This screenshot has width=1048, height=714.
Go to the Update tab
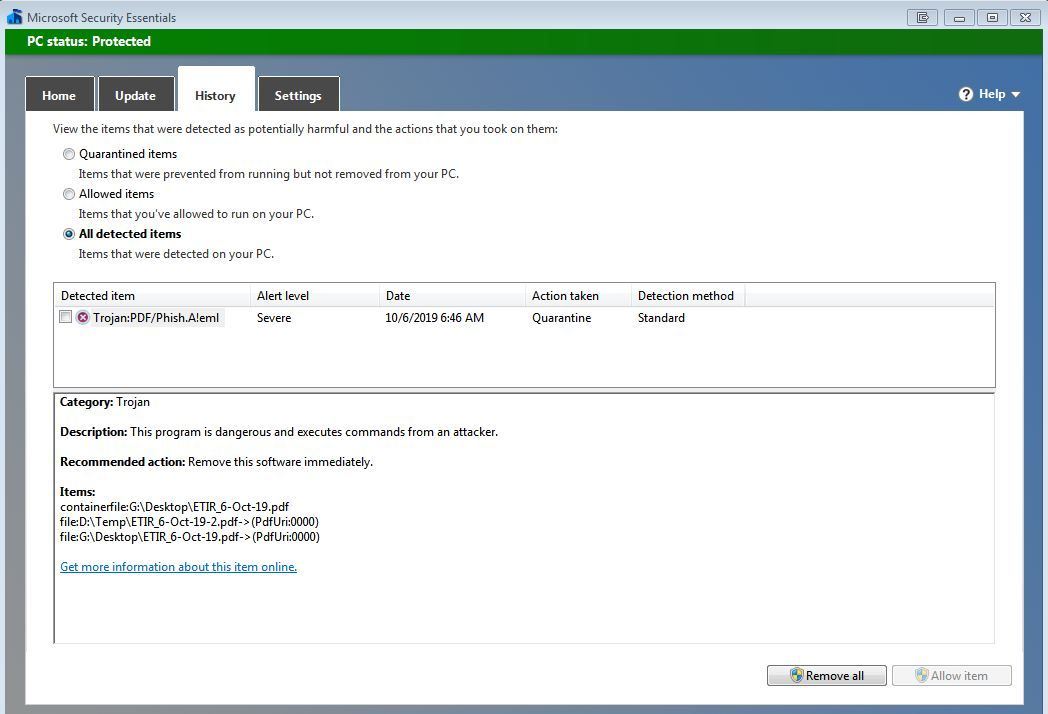(x=135, y=96)
